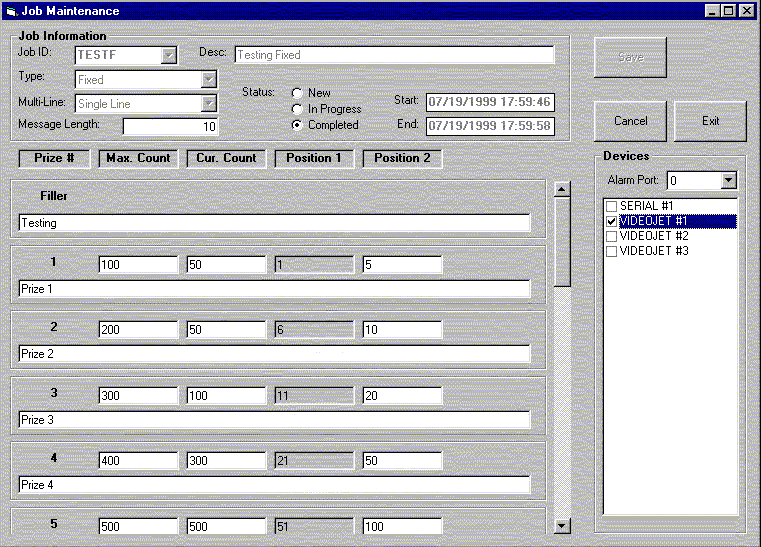Click the Filler text field containing Testing
761x547 pixels.
[x=275, y=223]
